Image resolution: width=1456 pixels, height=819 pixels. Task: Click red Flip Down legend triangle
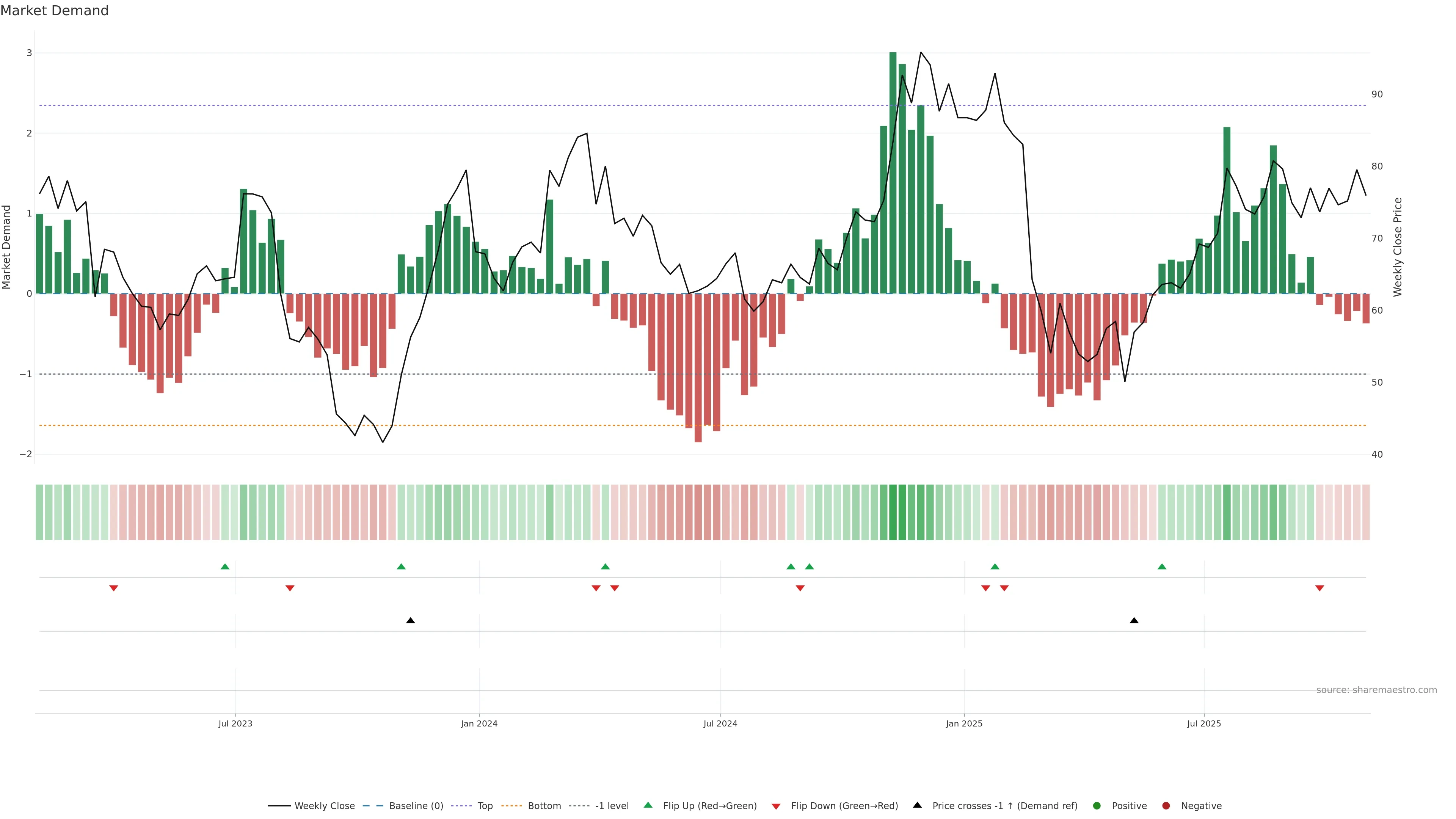[776, 806]
